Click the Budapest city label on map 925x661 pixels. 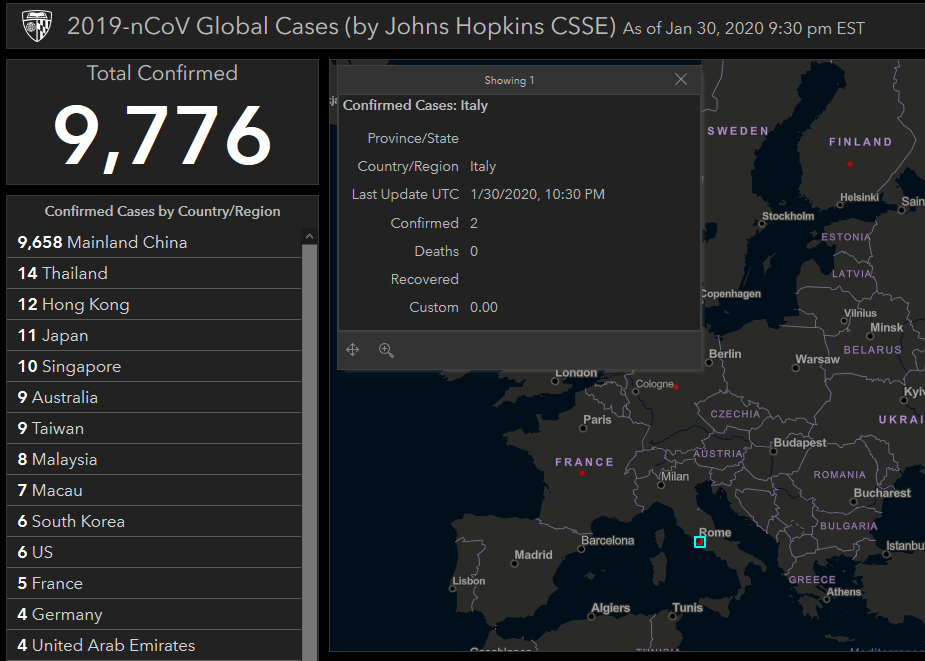(799, 442)
